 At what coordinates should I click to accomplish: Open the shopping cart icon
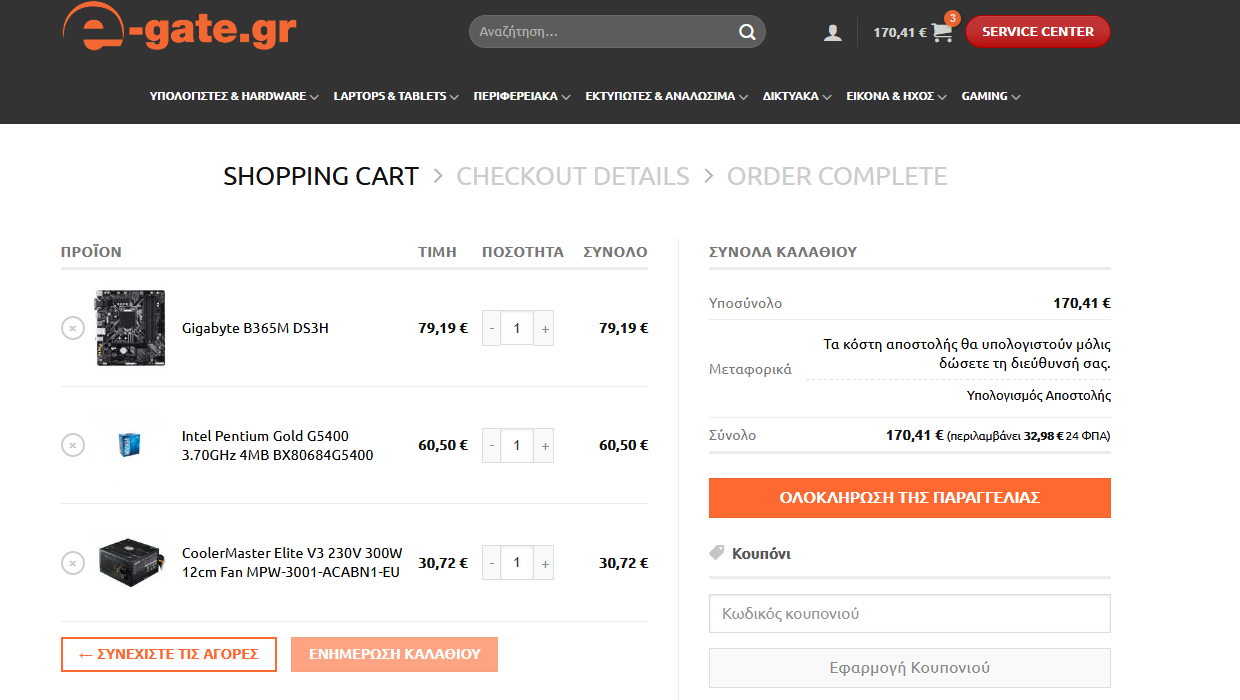pyautogui.click(x=942, y=32)
